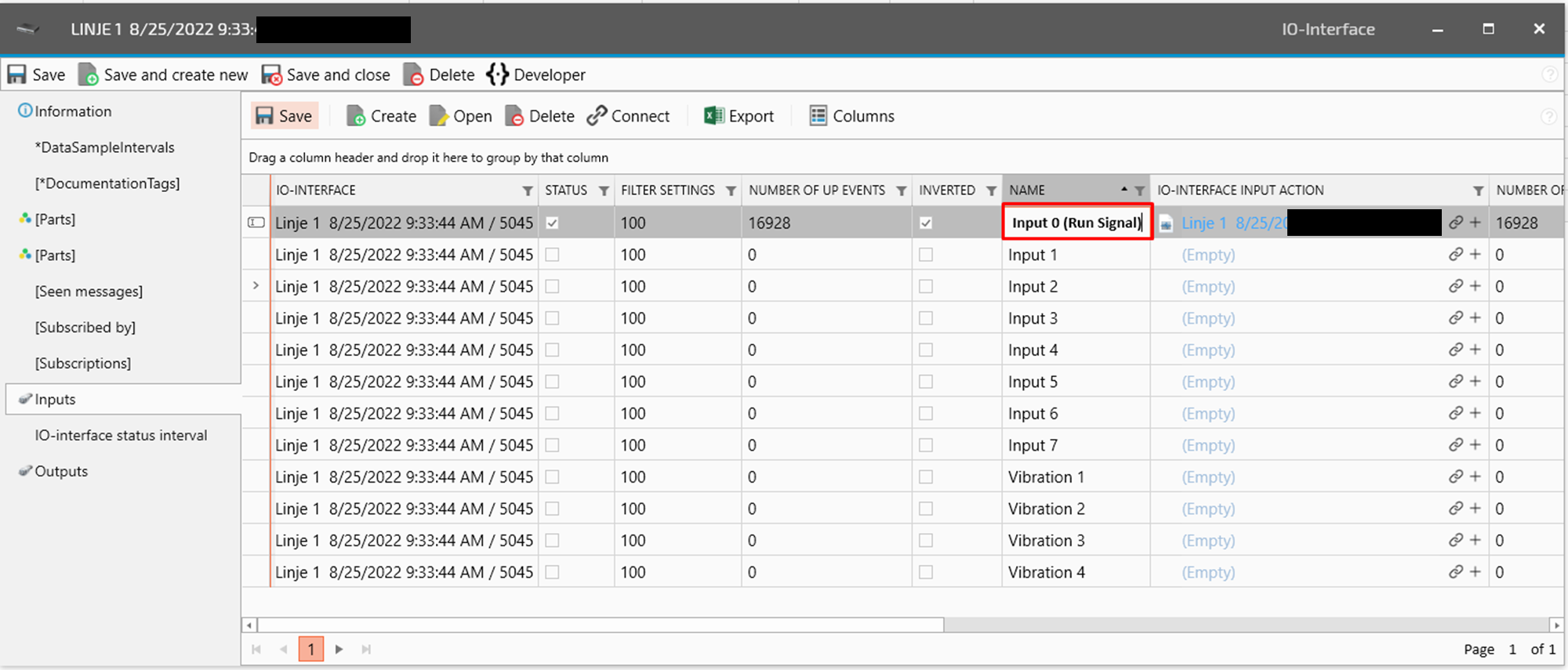Image resolution: width=1568 pixels, height=670 pixels.
Task: Click the Export to Excel icon
Action: [x=713, y=116]
